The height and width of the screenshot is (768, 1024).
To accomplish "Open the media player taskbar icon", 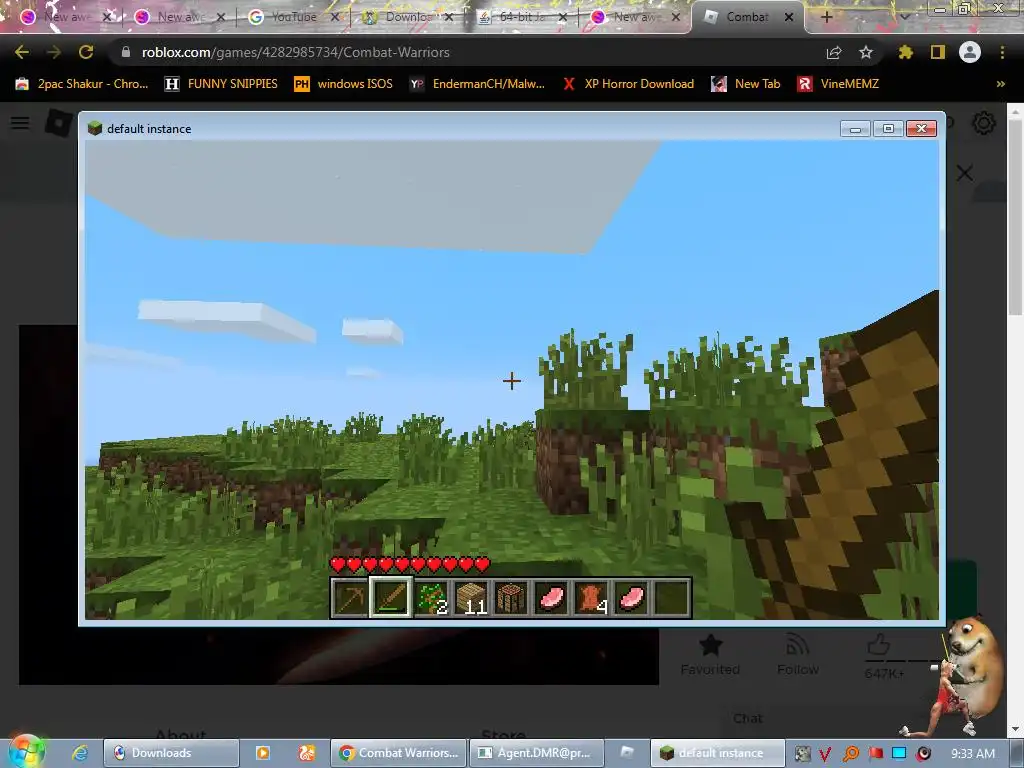I will point(263,753).
